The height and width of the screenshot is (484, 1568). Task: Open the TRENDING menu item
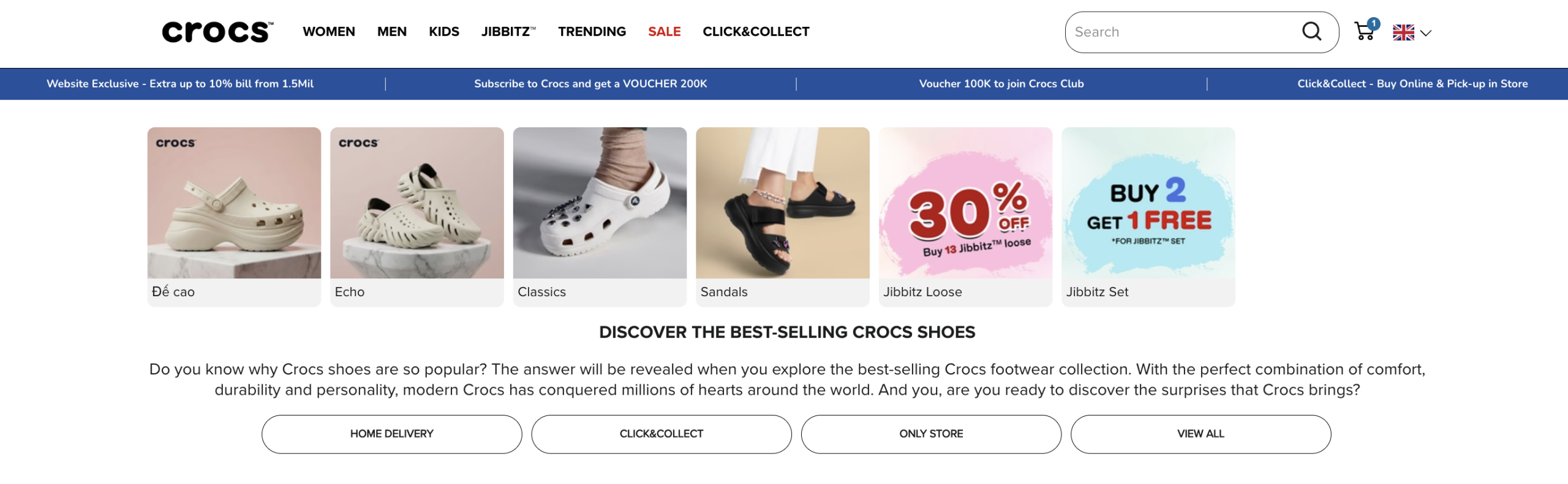(592, 32)
